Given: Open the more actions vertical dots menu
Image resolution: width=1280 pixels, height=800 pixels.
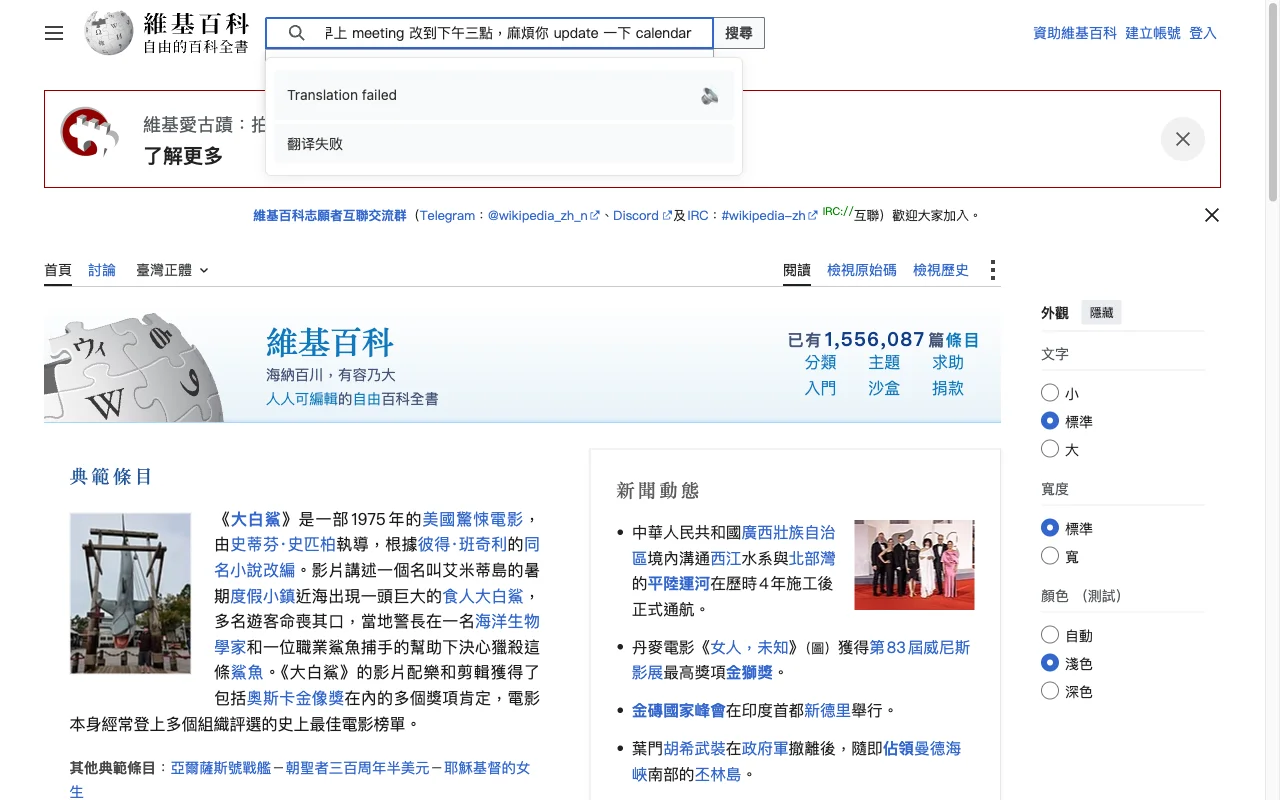Looking at the screenshot, I should click(992, 270).
